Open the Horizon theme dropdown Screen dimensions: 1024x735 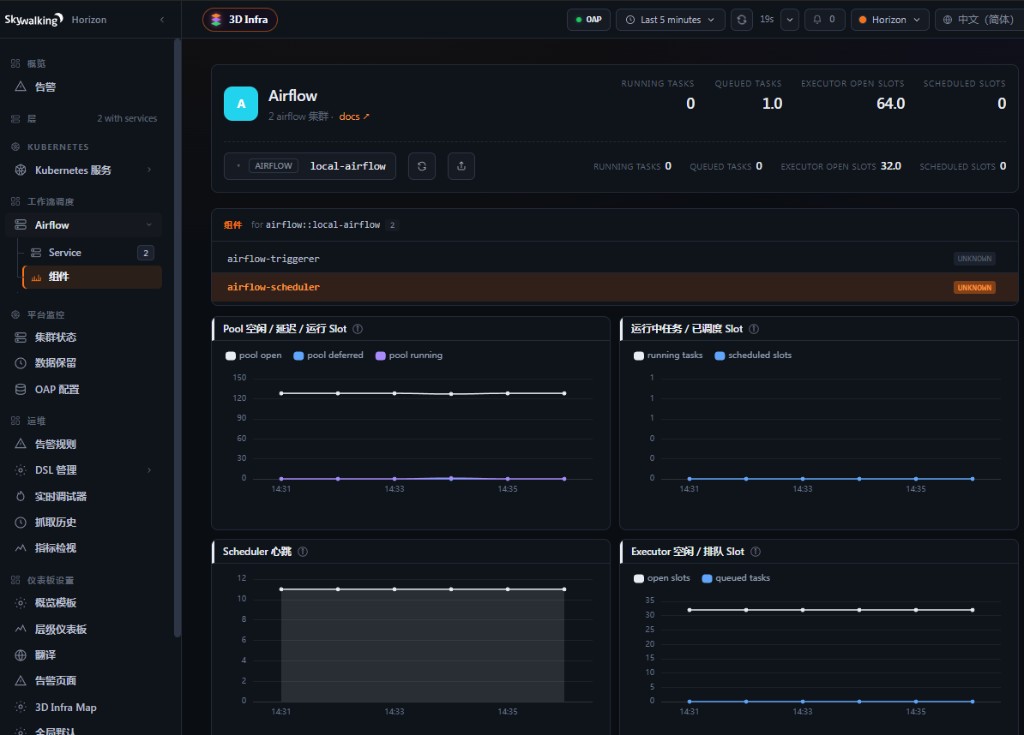tap(889, 20)
